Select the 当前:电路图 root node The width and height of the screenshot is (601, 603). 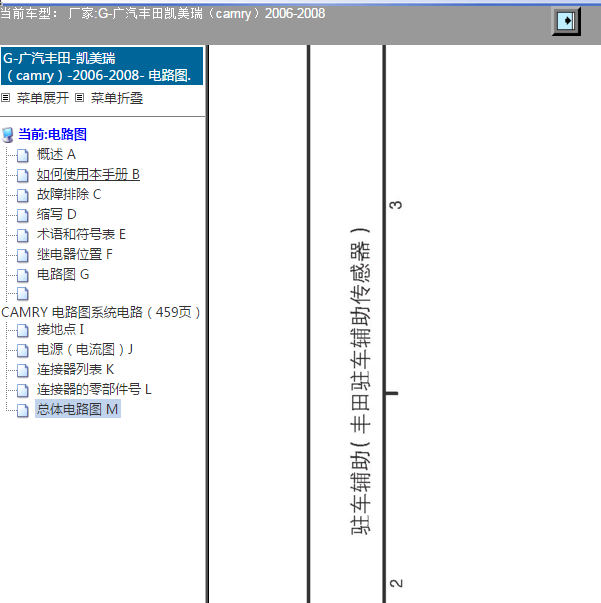[52, 134]
